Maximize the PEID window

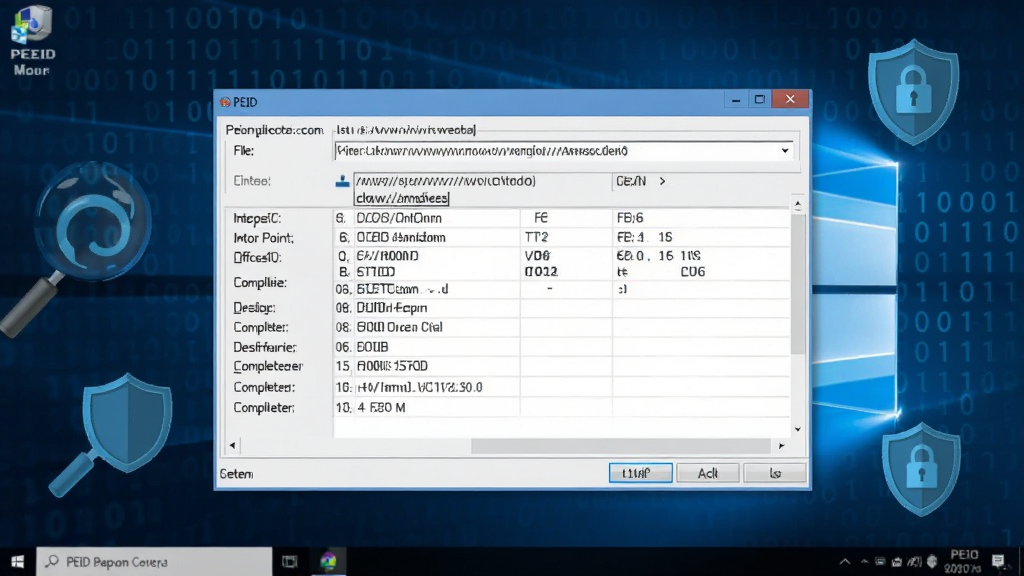760,100
